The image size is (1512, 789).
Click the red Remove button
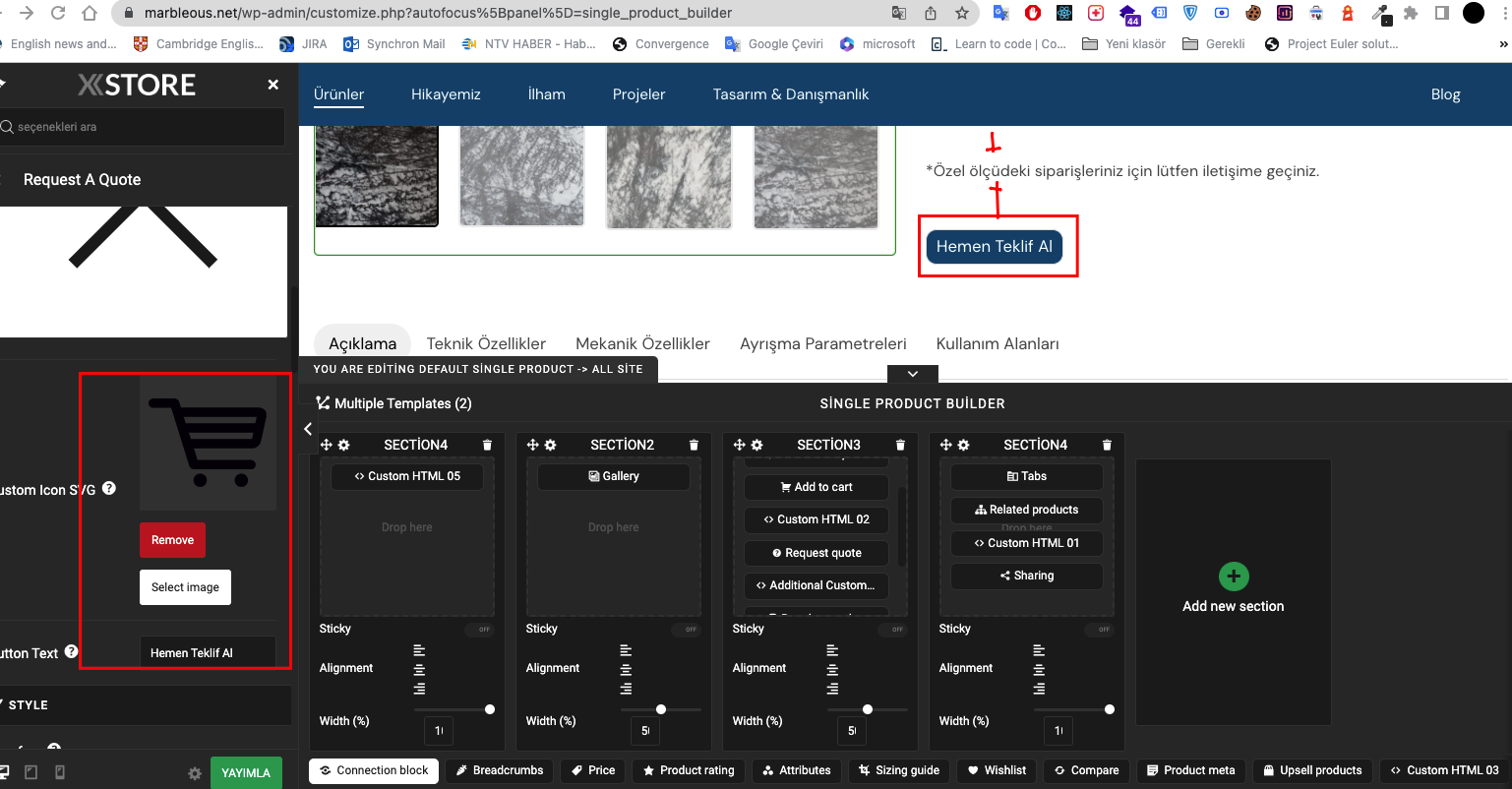coord(172,540)
